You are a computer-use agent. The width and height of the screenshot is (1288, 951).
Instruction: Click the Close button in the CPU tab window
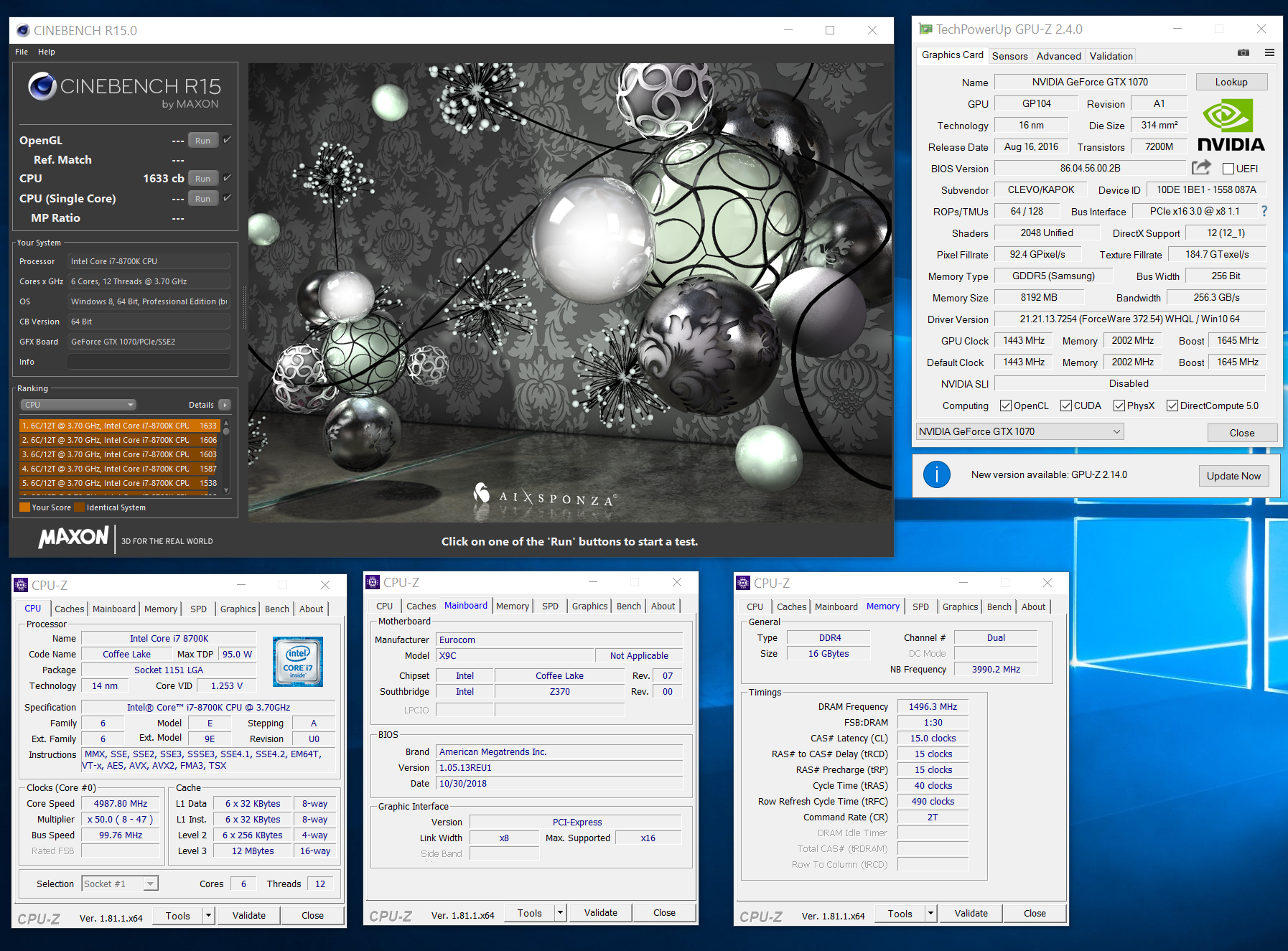[x=312, y=915]
